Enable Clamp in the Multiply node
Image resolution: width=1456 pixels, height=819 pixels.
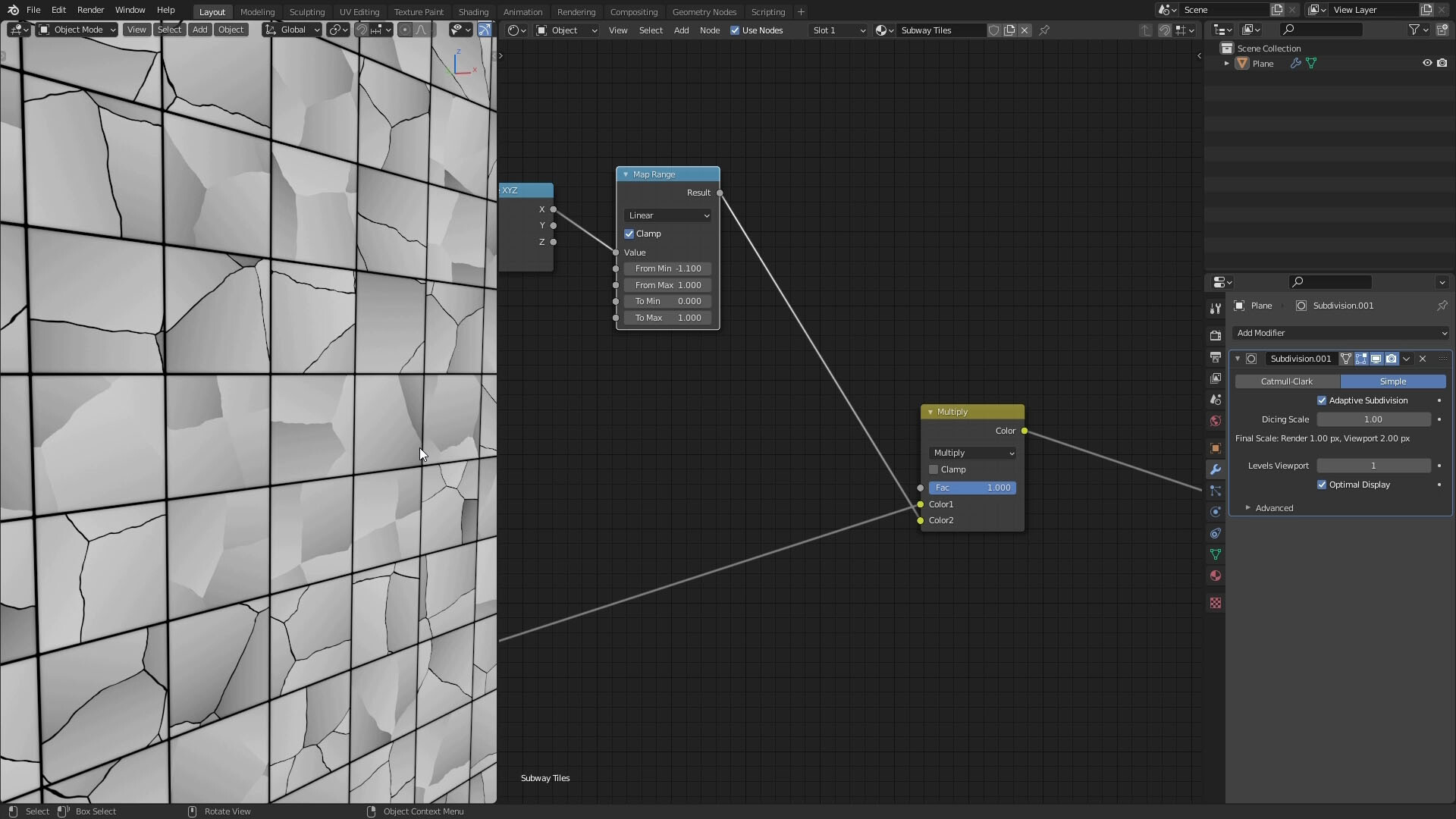tap(934, 469)
